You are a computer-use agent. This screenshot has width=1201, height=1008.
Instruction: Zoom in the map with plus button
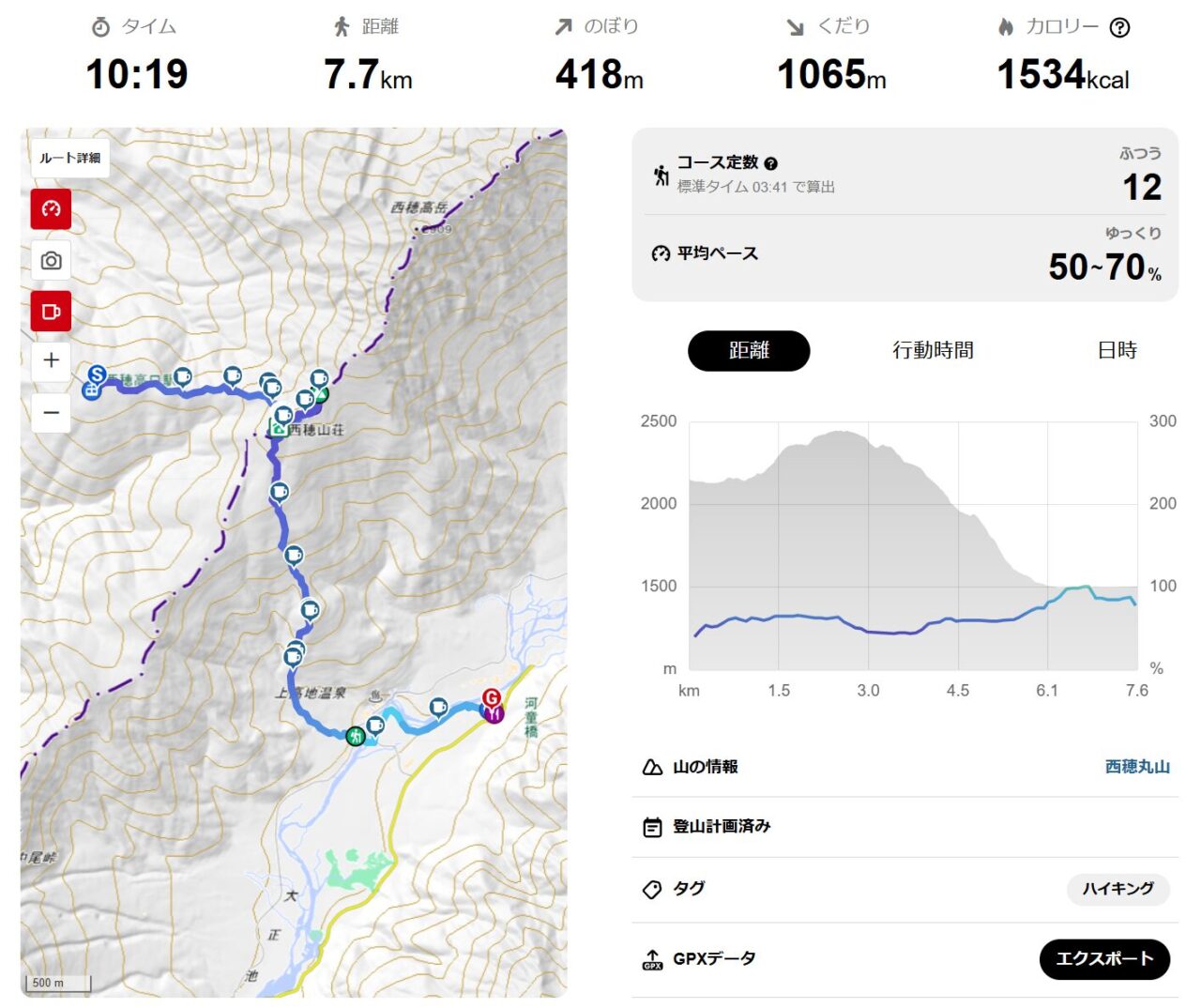[x=52, y=360]
